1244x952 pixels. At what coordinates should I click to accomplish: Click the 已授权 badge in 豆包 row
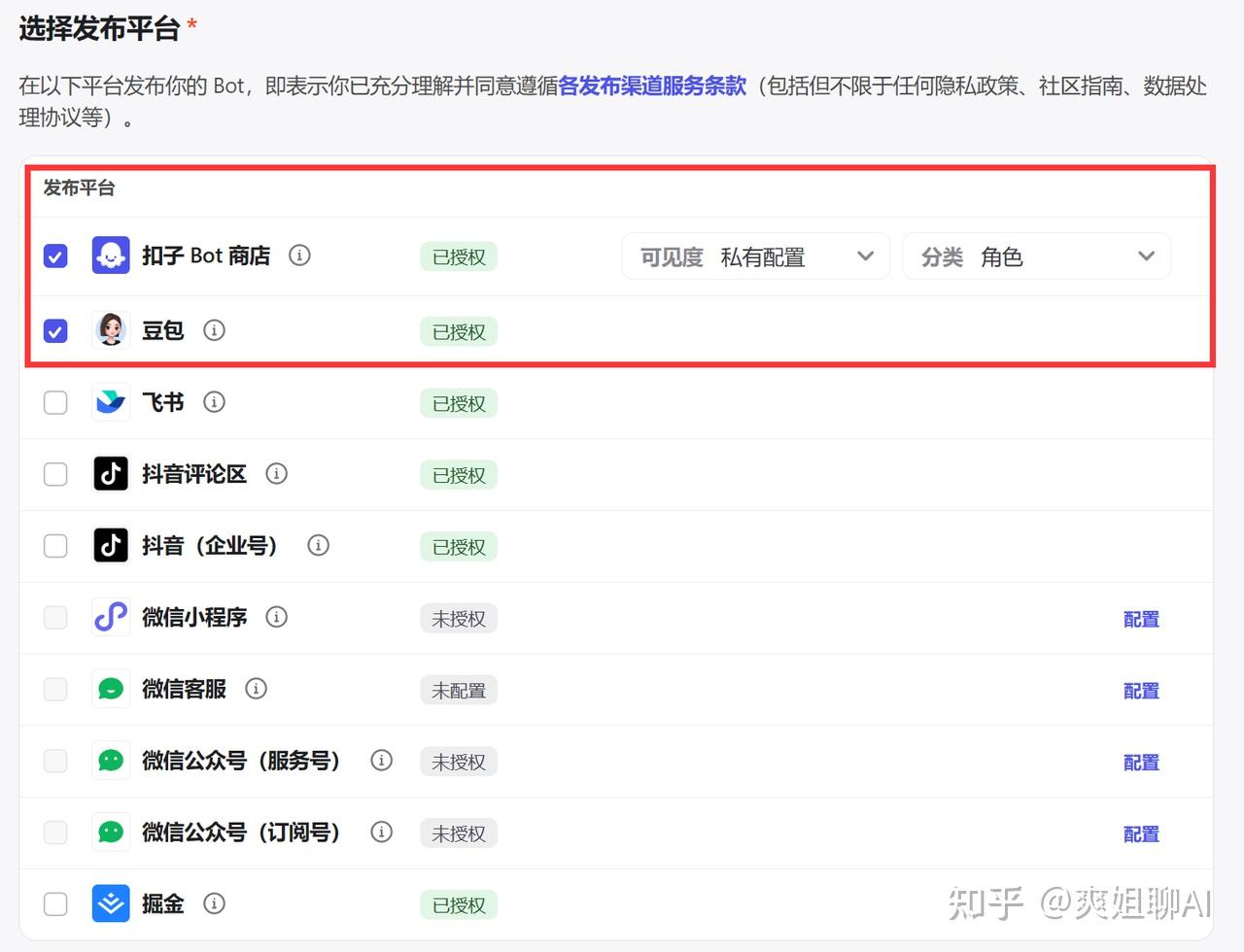(459, 332)
